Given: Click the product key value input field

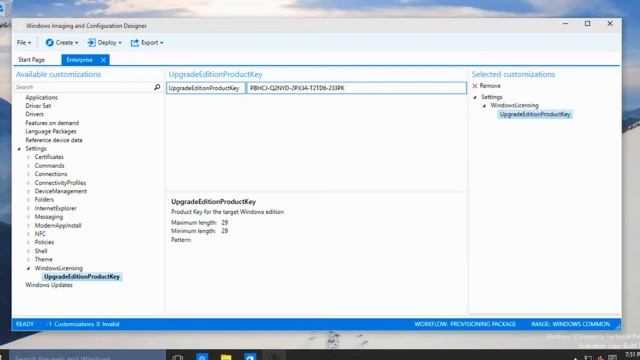Looking at the screenshot, I should click(x=356, y=88).
